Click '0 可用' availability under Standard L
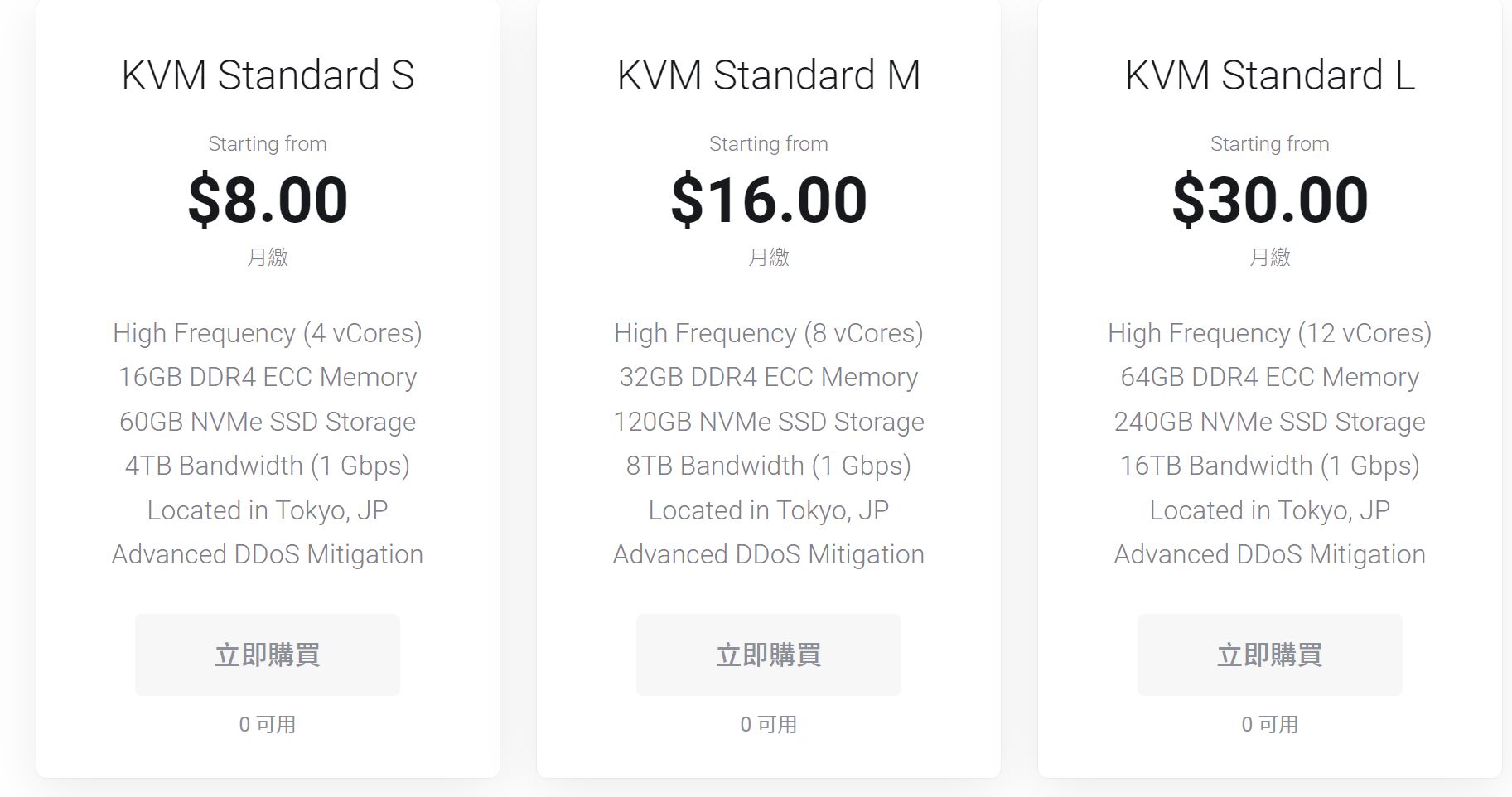The image size is (1512, 797). click(1270, 725)
